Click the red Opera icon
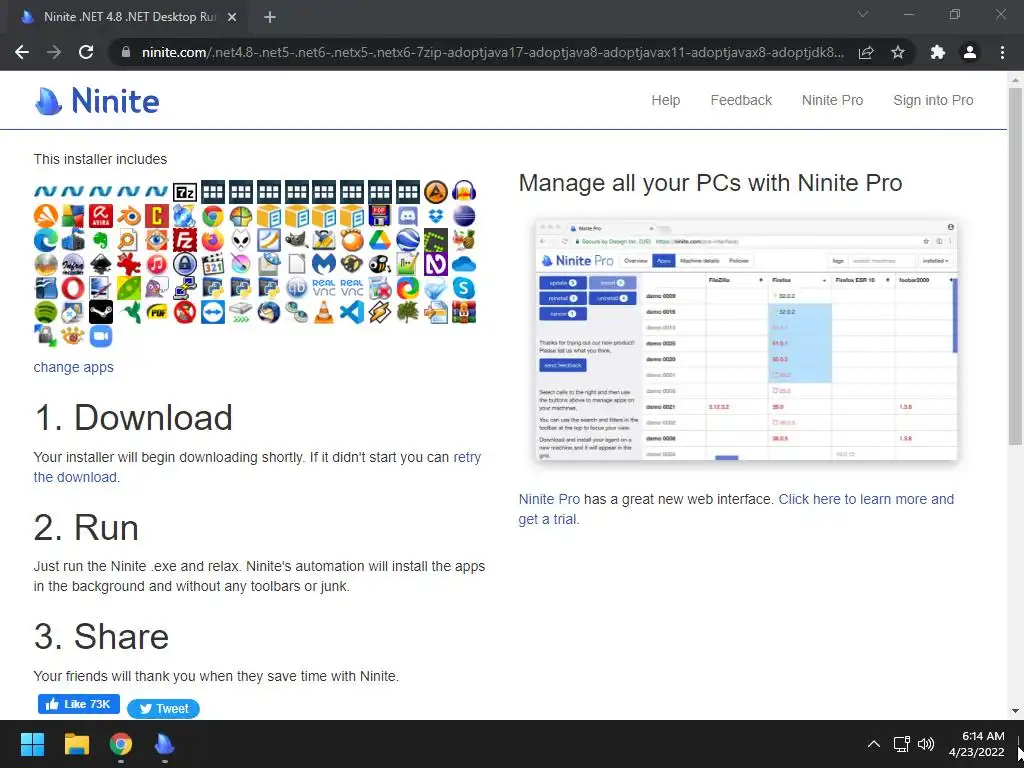This screenshot has height=768, width=1024. click(x=73, y=288)
